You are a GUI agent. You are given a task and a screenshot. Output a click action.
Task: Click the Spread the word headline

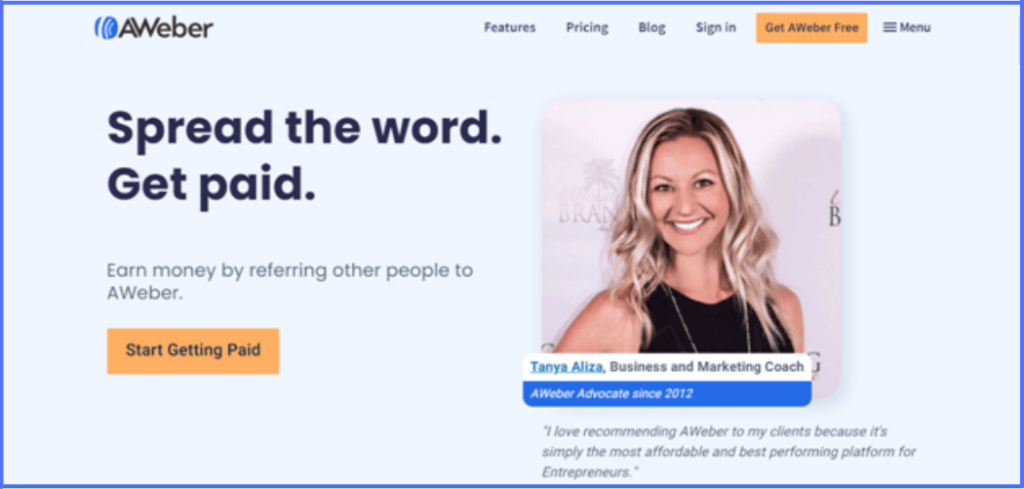coord(304,127)
